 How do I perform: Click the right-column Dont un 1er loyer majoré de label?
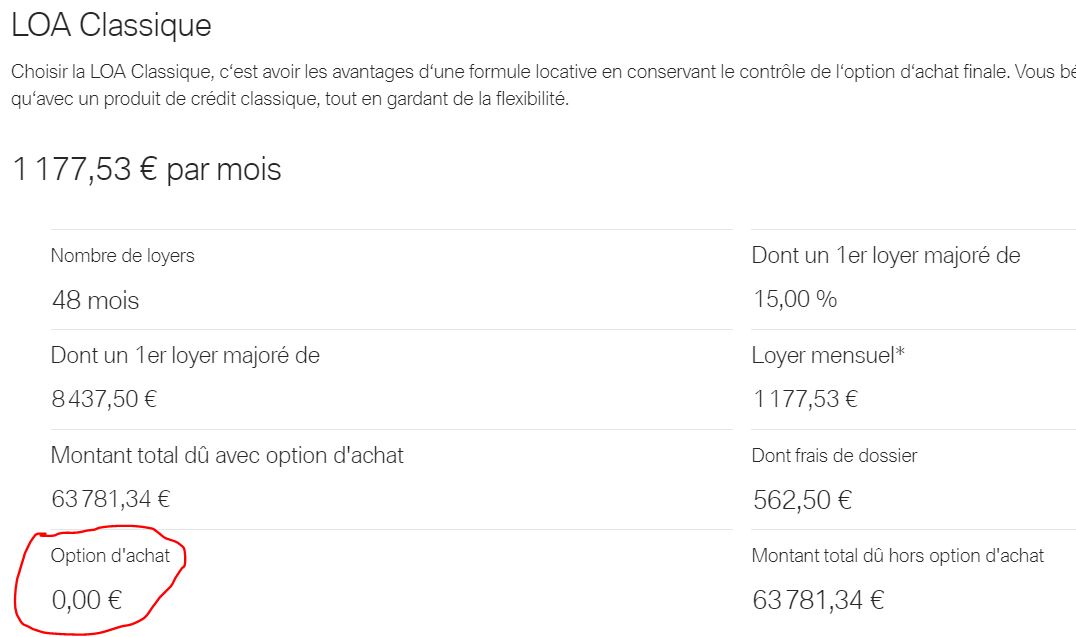(x=886, y=255)
